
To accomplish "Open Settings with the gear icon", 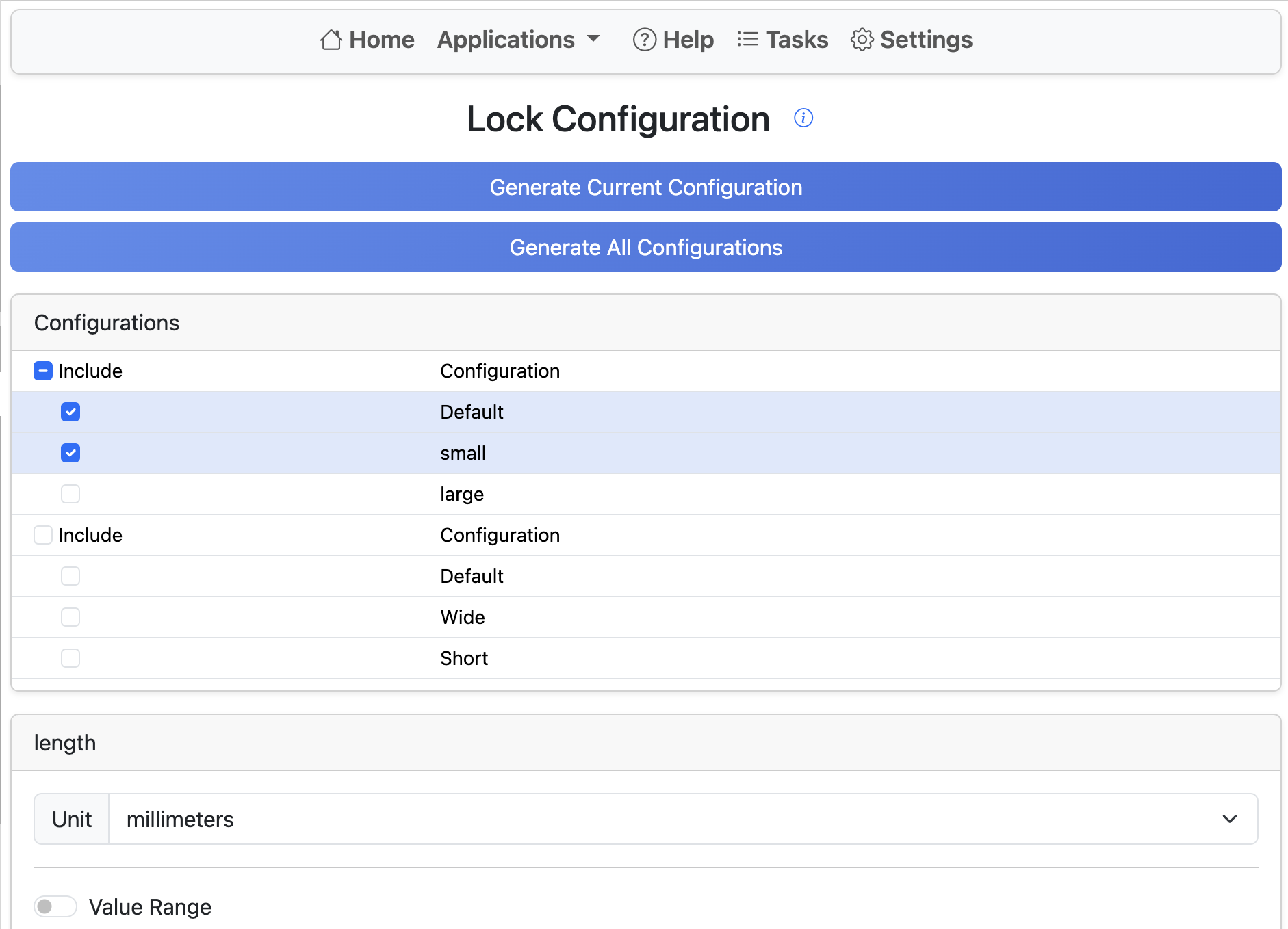I will coord(862,40).
